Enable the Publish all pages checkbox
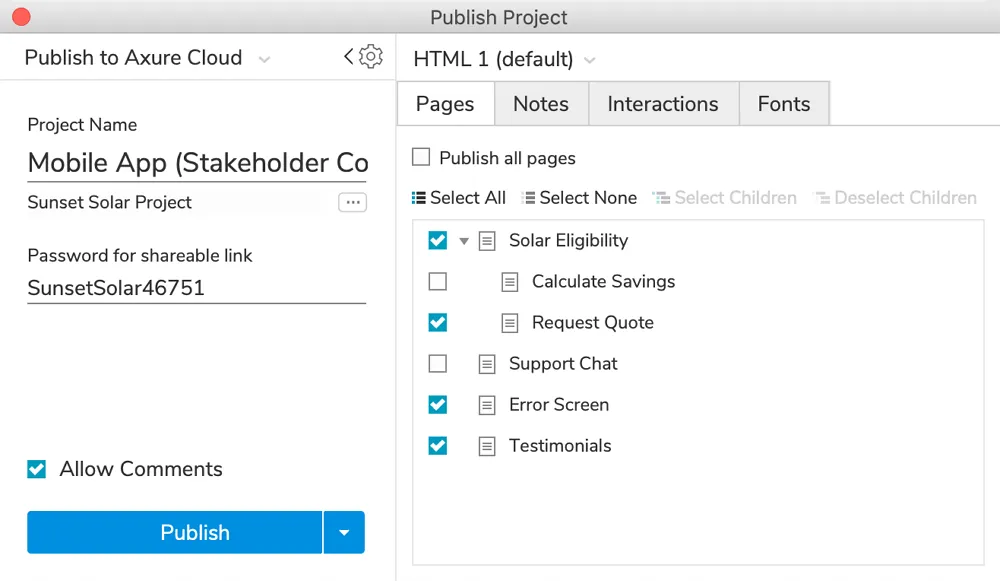 [421, 157]
